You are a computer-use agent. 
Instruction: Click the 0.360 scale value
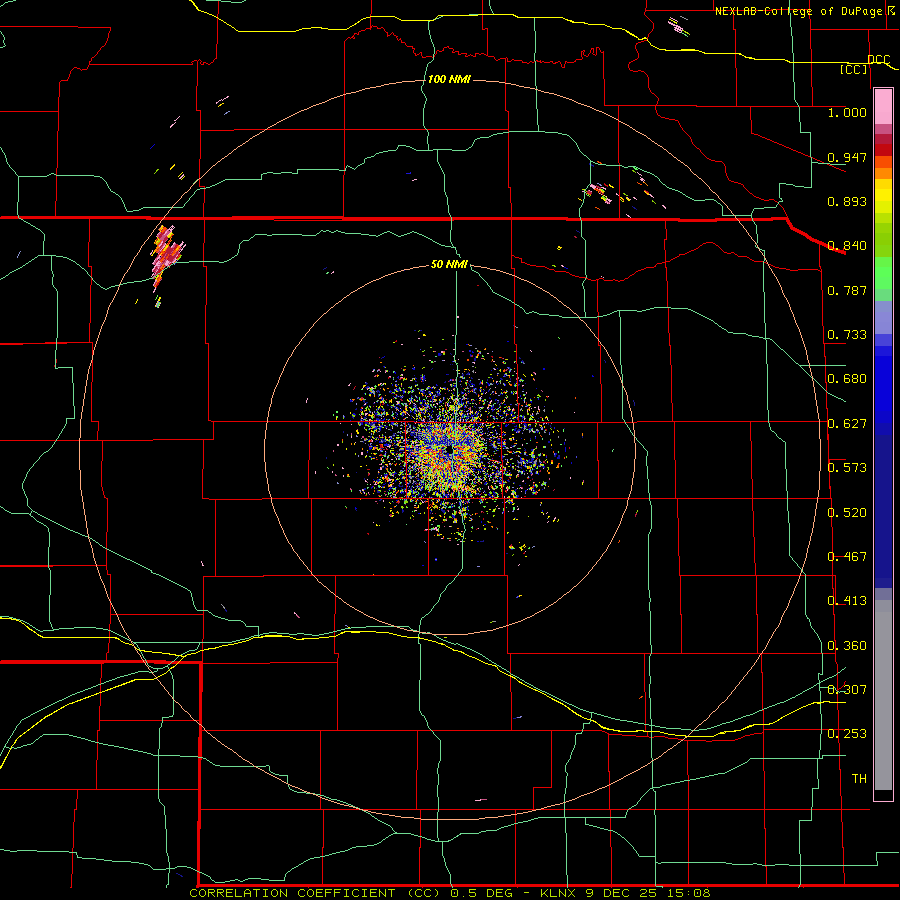[847, 646]
